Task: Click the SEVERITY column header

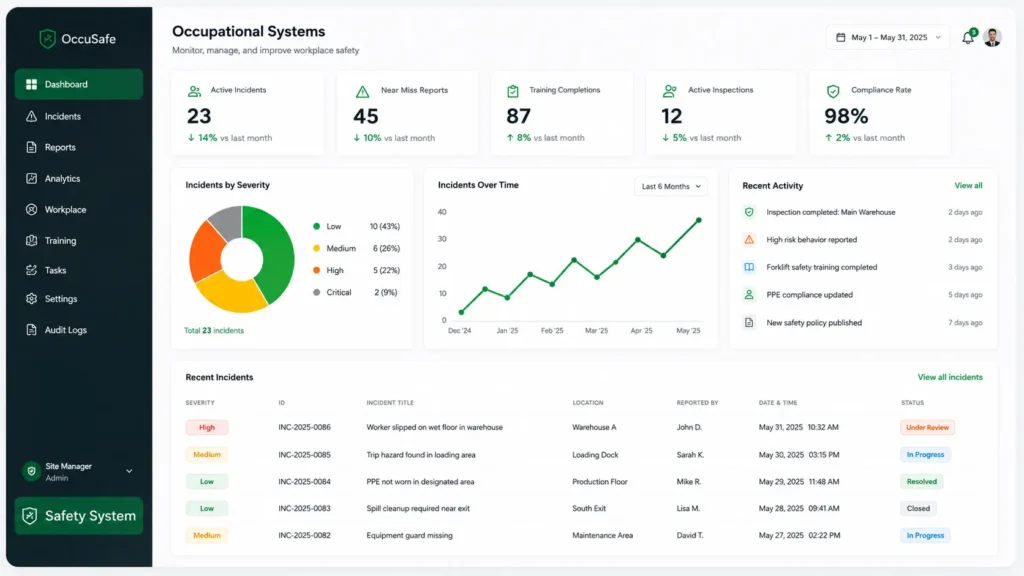Action: coord(200,403)
